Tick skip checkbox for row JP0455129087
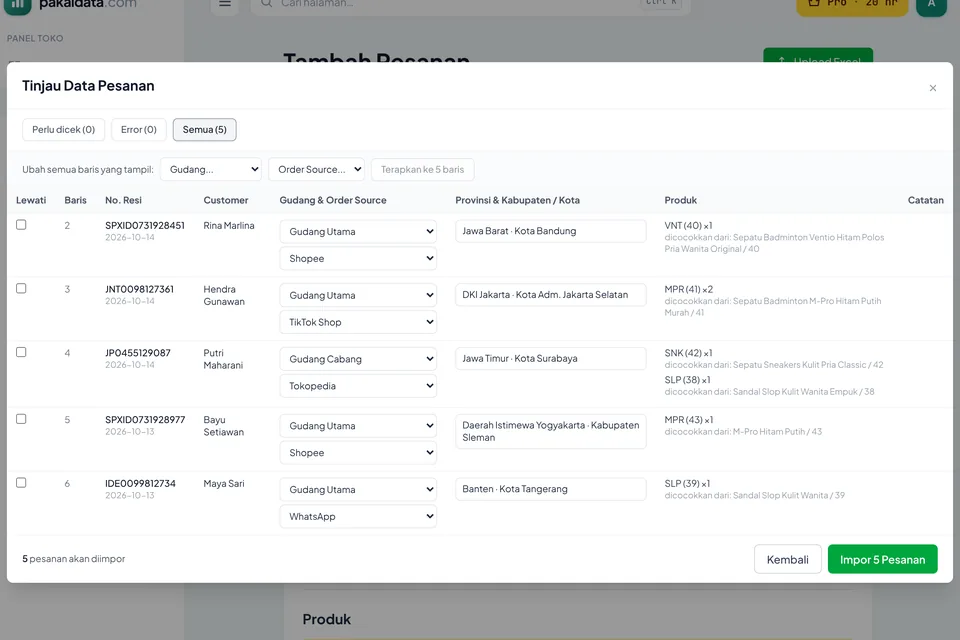960x640 pixels. coord(21,352)
